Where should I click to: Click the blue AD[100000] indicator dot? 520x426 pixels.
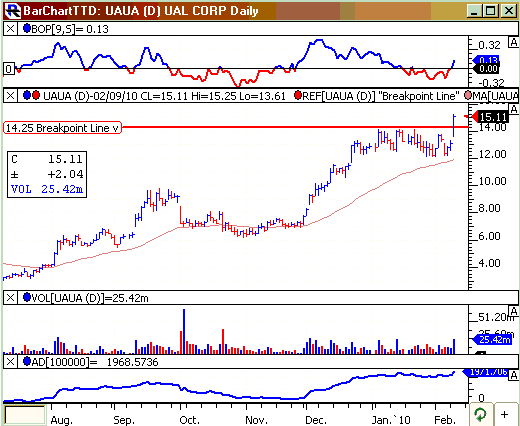pos(27,361)
